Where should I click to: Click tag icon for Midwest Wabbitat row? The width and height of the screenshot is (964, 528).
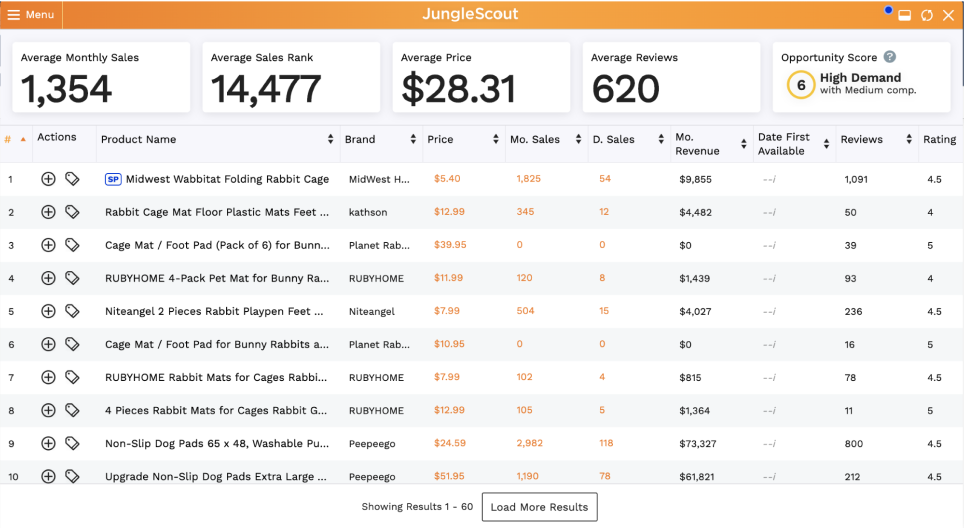[72, 179]
